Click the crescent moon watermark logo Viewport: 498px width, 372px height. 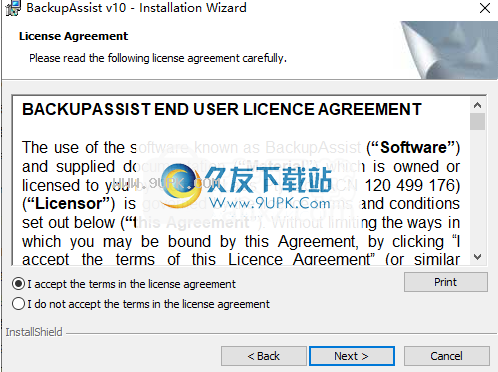click(x=179, y=186)
